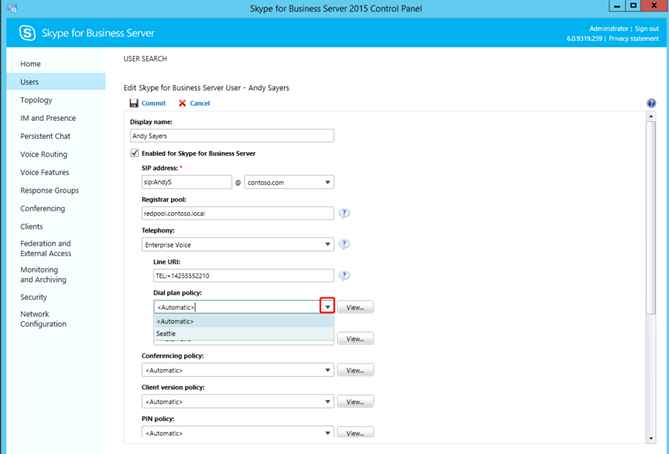Toggle Enabled for Skype for Business Server checkbox
The height and width of the screenshot is (454, 669).
coord(135,153)
